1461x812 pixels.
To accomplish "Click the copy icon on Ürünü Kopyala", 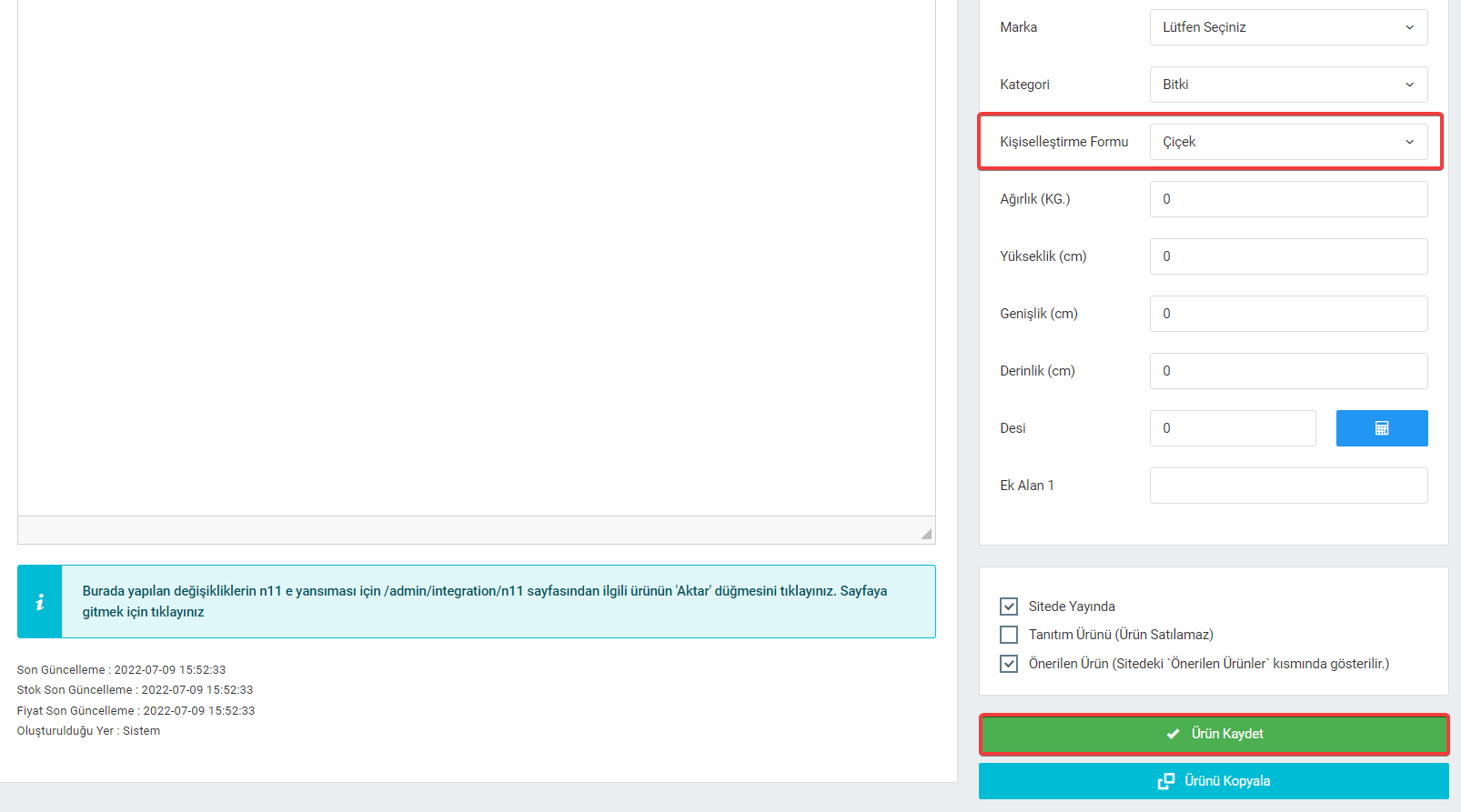I will (x=1165, y=781).
